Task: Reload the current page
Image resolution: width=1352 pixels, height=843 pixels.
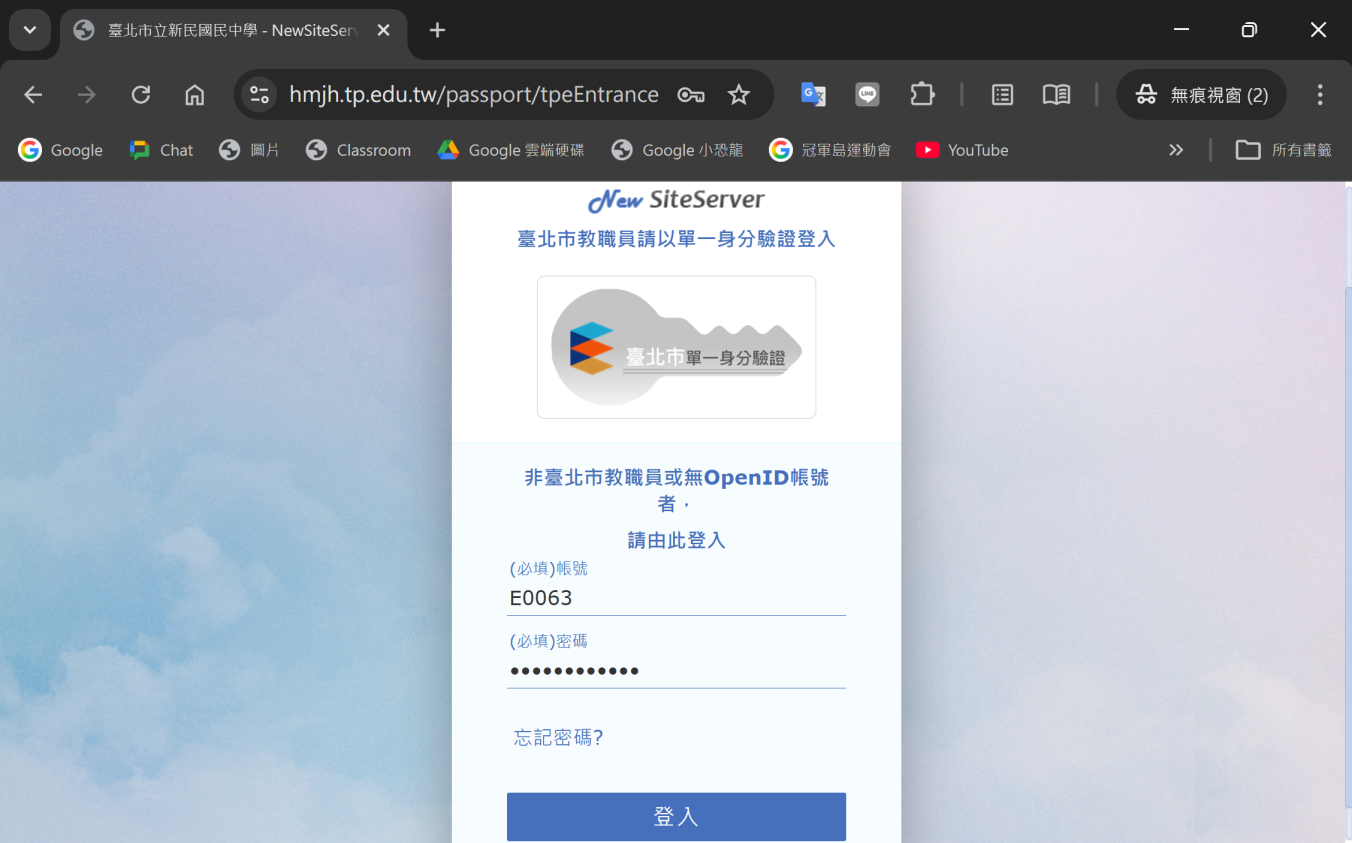Action: pyautogui.click(x=141, y=95)
